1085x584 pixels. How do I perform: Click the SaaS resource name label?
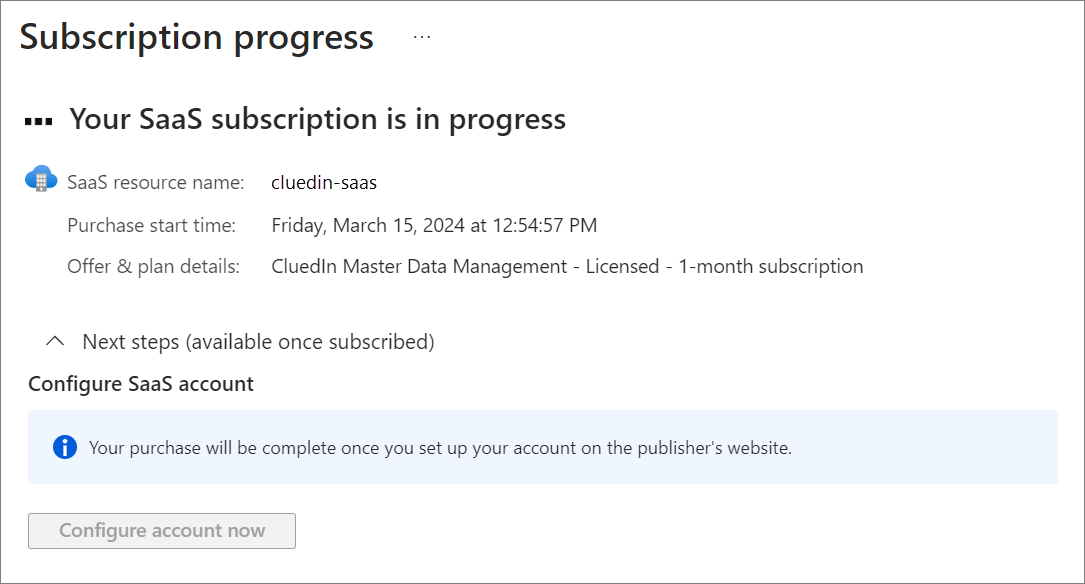pos(155,183)
